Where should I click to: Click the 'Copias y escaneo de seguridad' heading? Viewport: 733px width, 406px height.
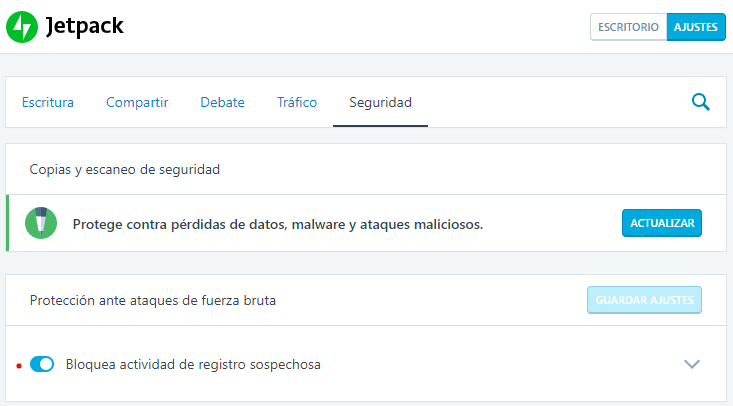coord(125,169)
